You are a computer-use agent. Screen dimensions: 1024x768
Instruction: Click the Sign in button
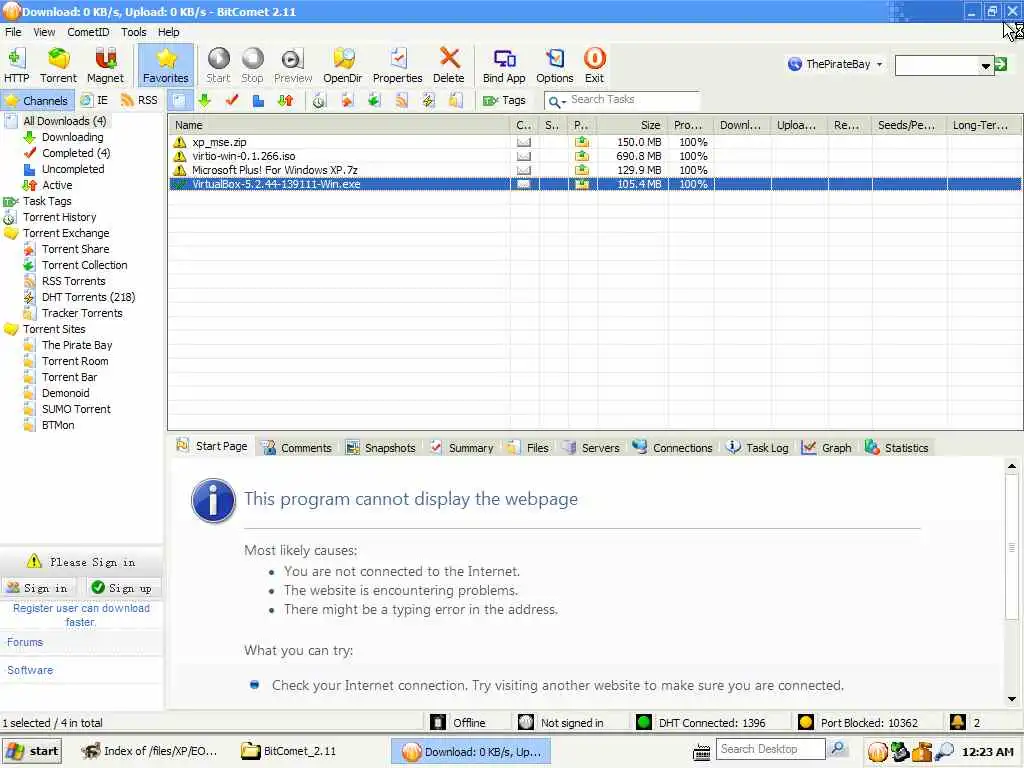point(38,588)
